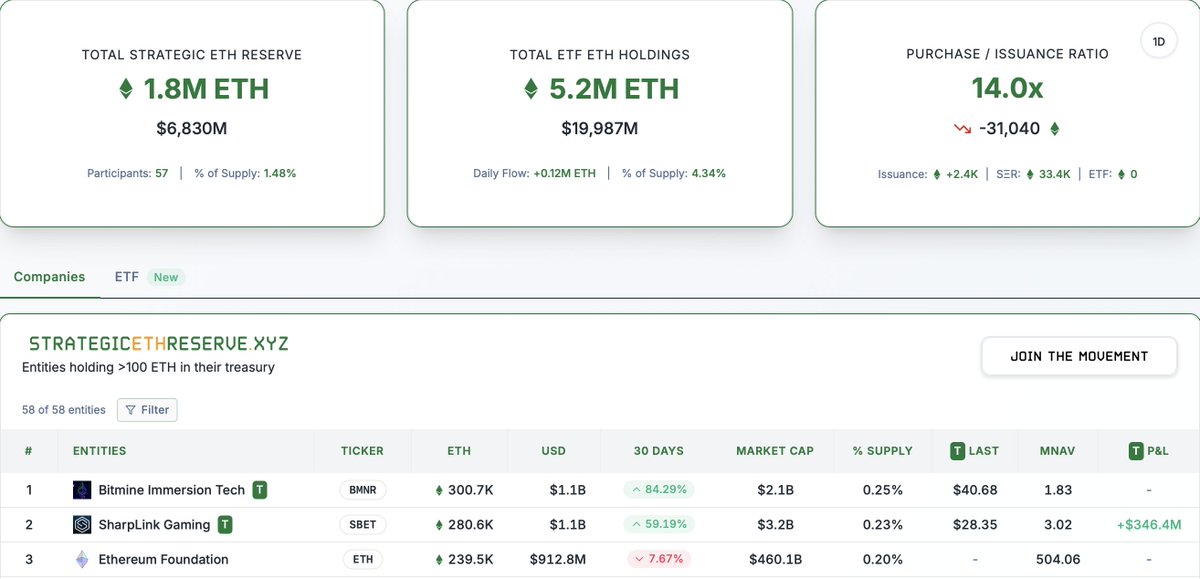Click the $40.68 last price
Screen dimensions: 1200x579
pos(975,490)
